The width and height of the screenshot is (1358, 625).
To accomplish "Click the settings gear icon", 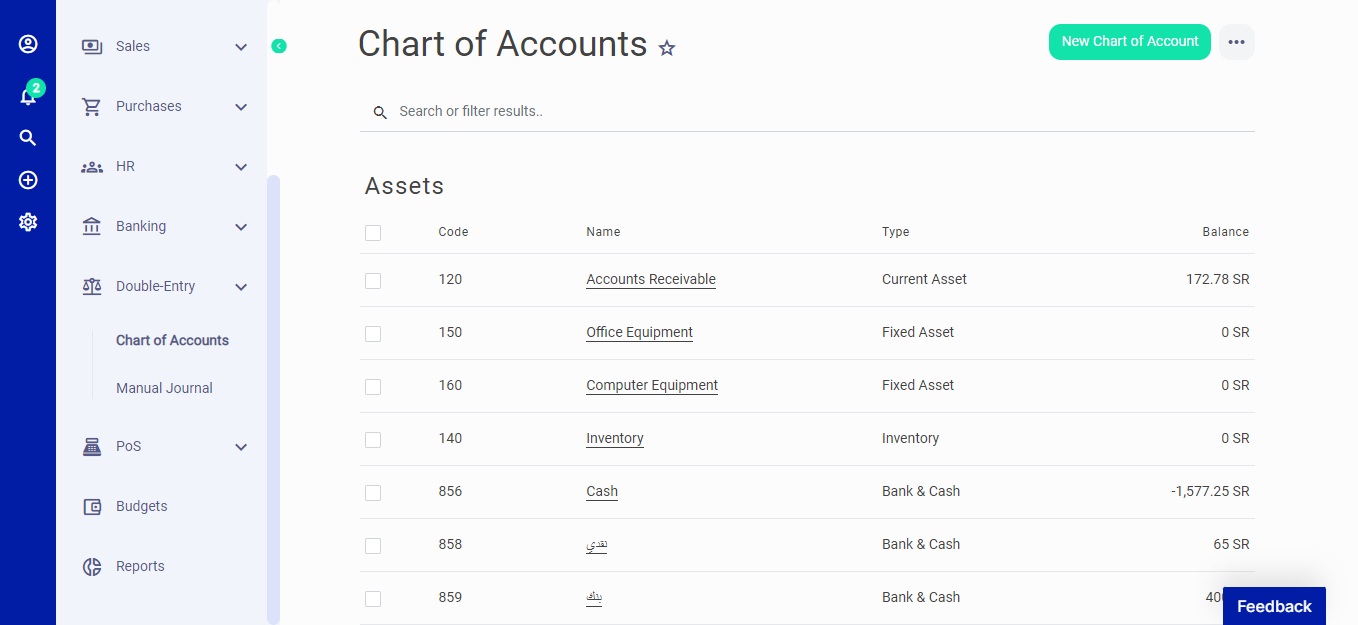I will click(27, 221).
